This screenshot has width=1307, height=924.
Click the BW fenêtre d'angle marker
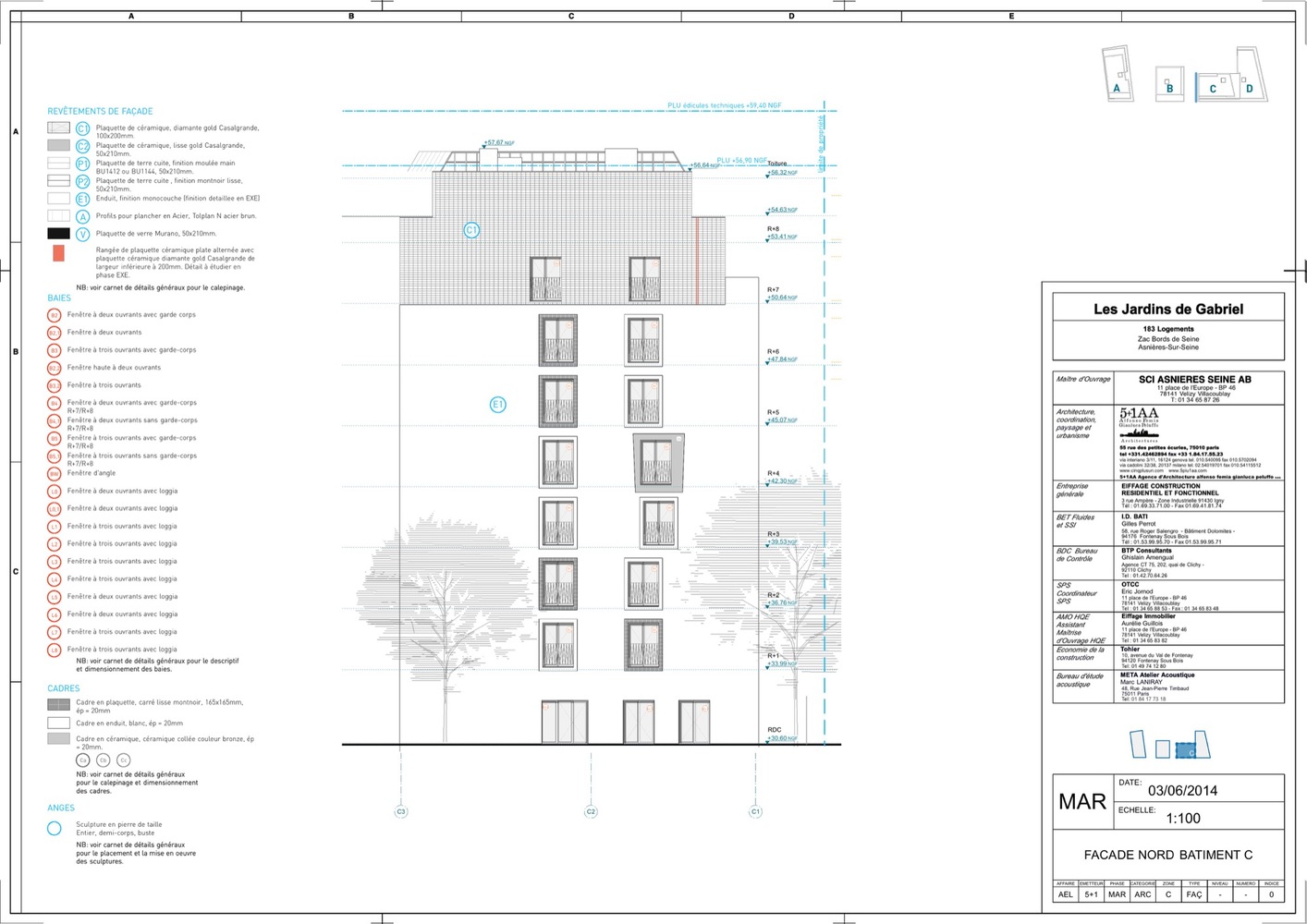tap(55, 474)
